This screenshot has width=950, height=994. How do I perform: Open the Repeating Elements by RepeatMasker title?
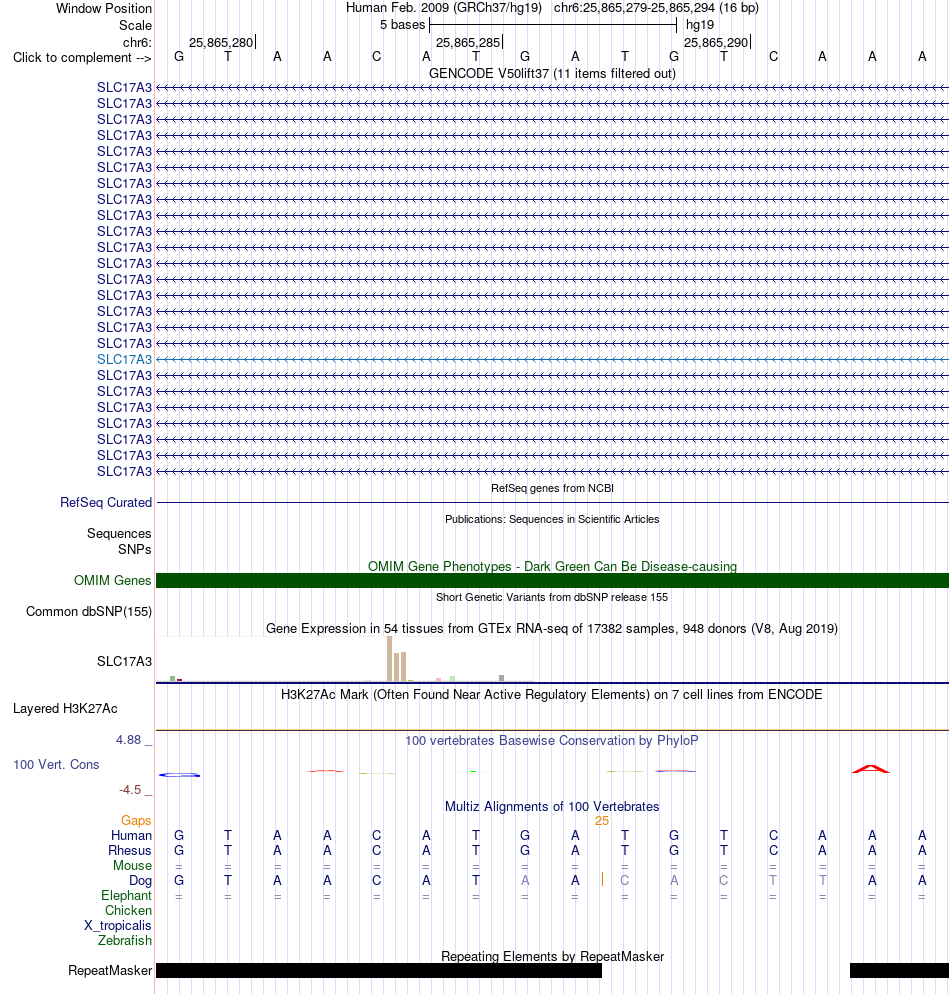tap(552, 956)
